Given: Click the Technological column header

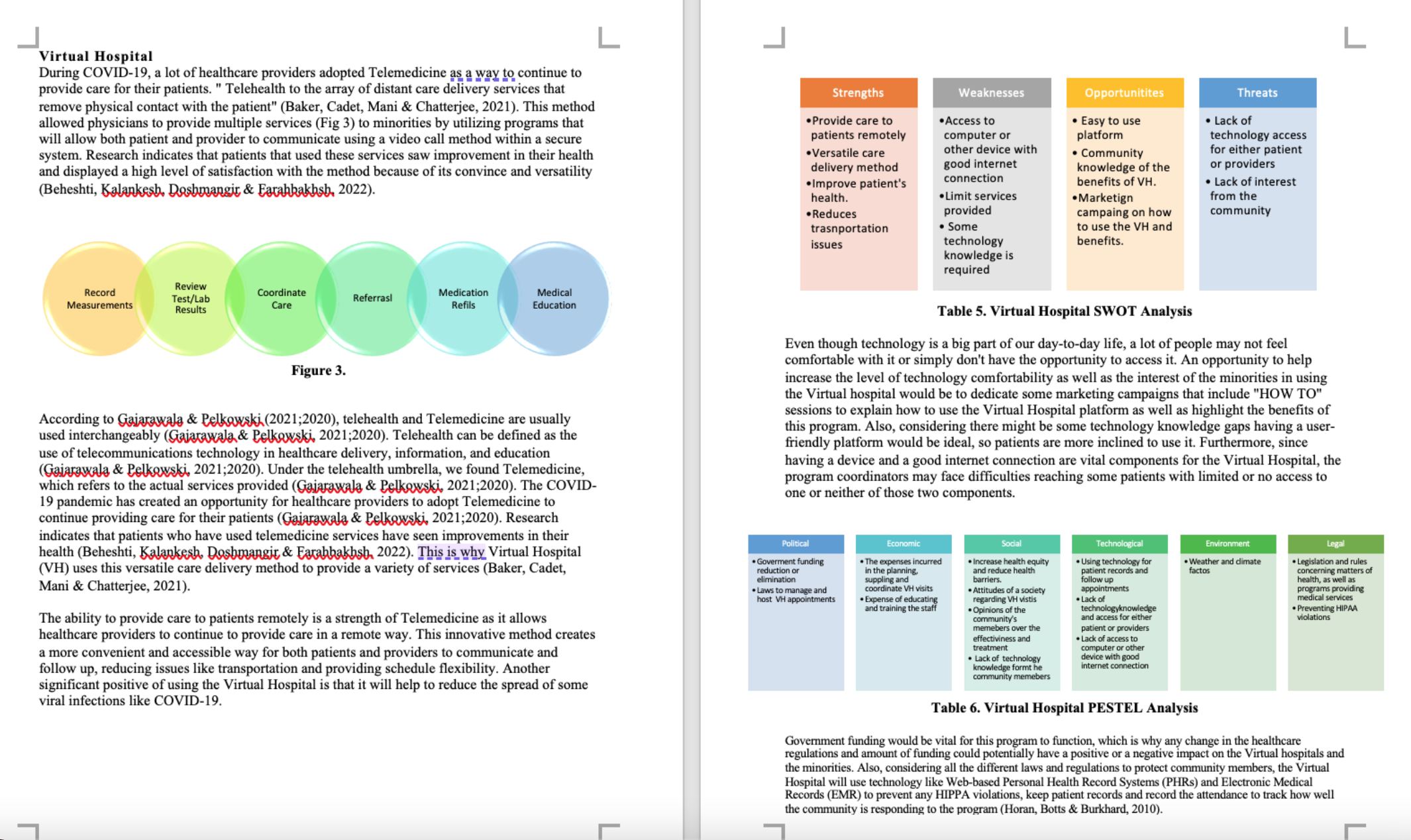Looking at the screenshot, I should pos(1119,543).
